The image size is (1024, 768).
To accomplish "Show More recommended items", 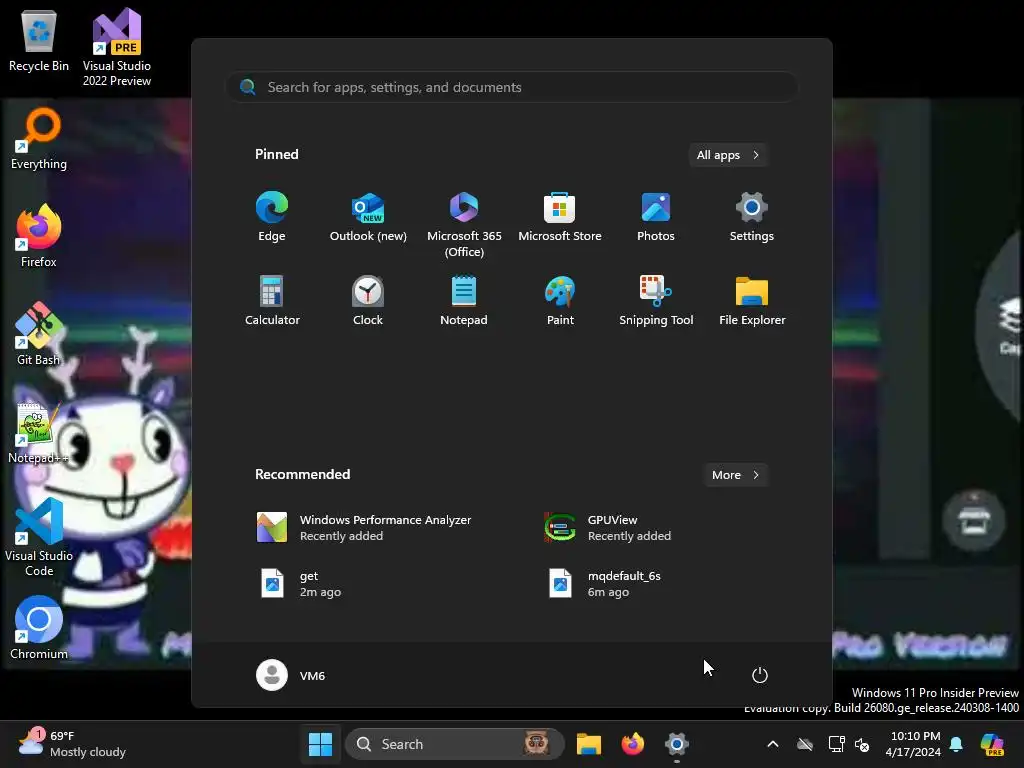I will [735, 475].
